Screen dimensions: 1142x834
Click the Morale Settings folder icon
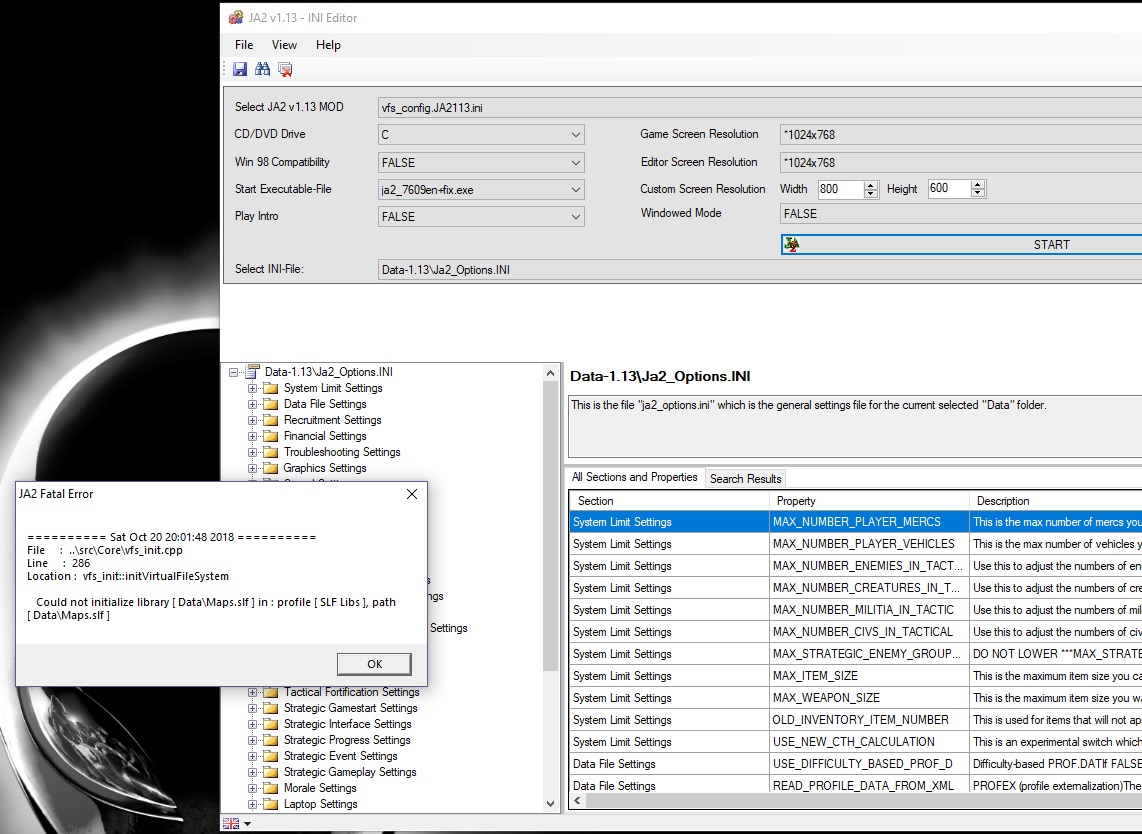[x=271, y=788]
